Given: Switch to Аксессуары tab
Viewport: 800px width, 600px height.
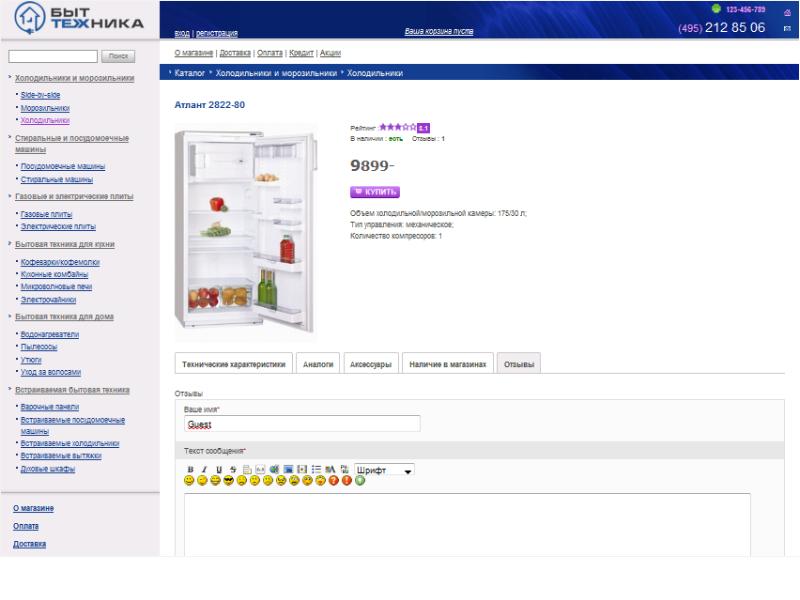Looking at the screenshot, I should [x=370, y=364].
